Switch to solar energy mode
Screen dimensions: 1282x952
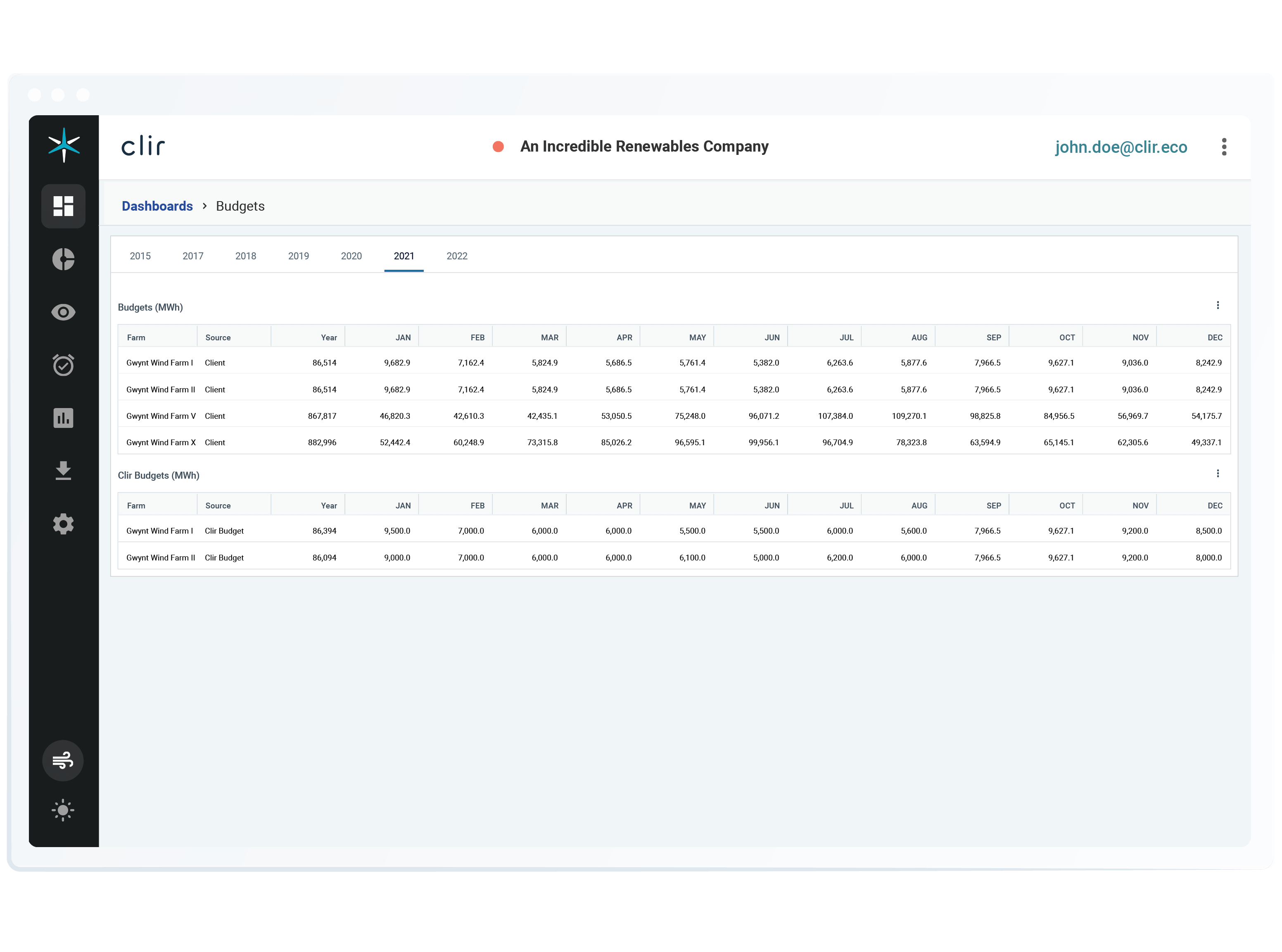63,810
